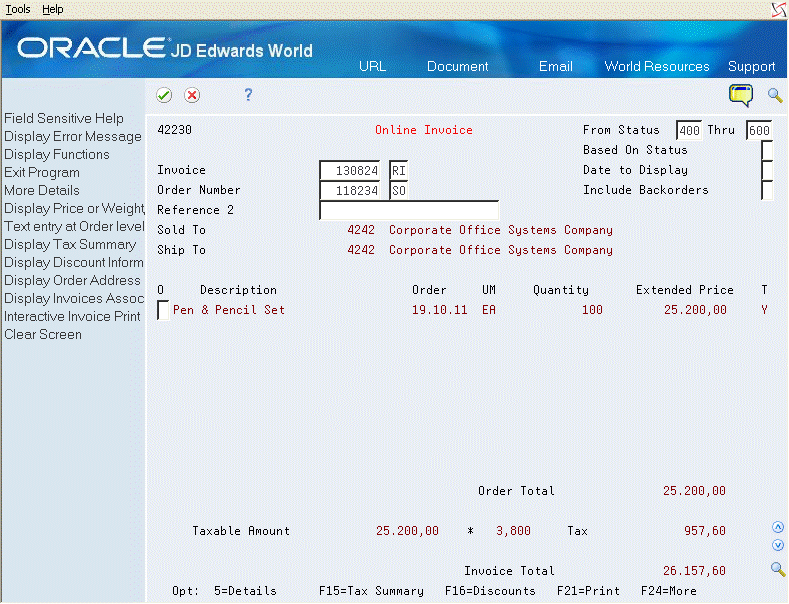The height and width of the screenshot is (604, 789).
Task: Open the Help menu
Action: coord(52,9)
